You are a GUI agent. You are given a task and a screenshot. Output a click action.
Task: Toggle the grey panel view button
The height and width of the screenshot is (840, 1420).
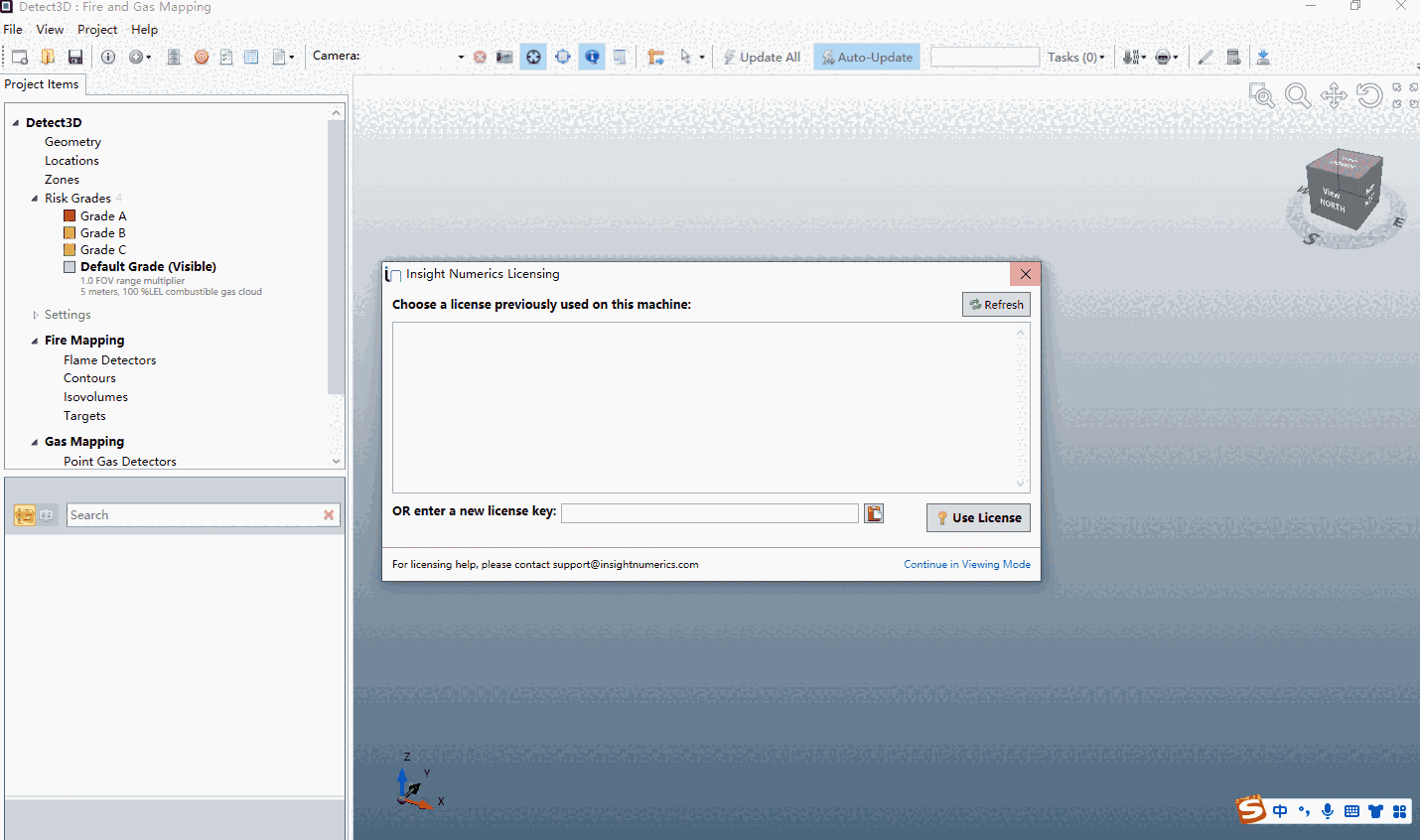point(620,57)
